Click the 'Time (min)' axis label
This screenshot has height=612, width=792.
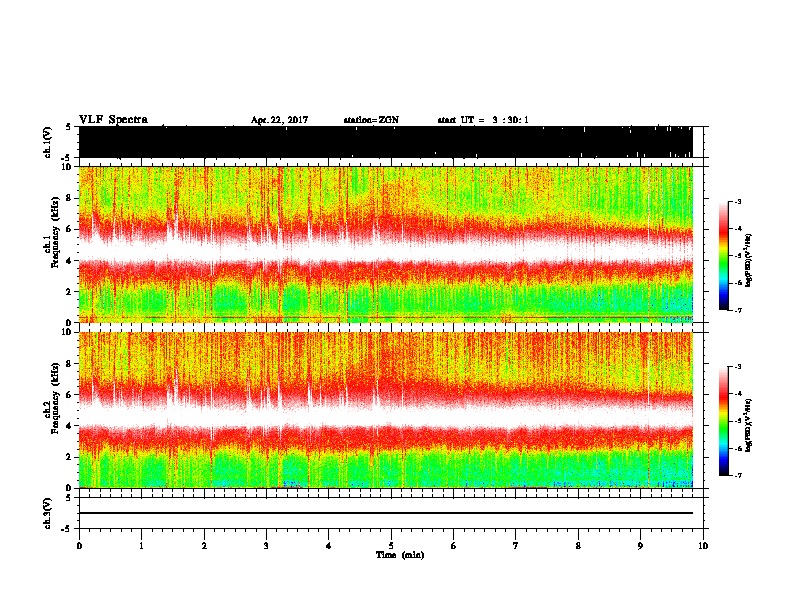(400, 555)
